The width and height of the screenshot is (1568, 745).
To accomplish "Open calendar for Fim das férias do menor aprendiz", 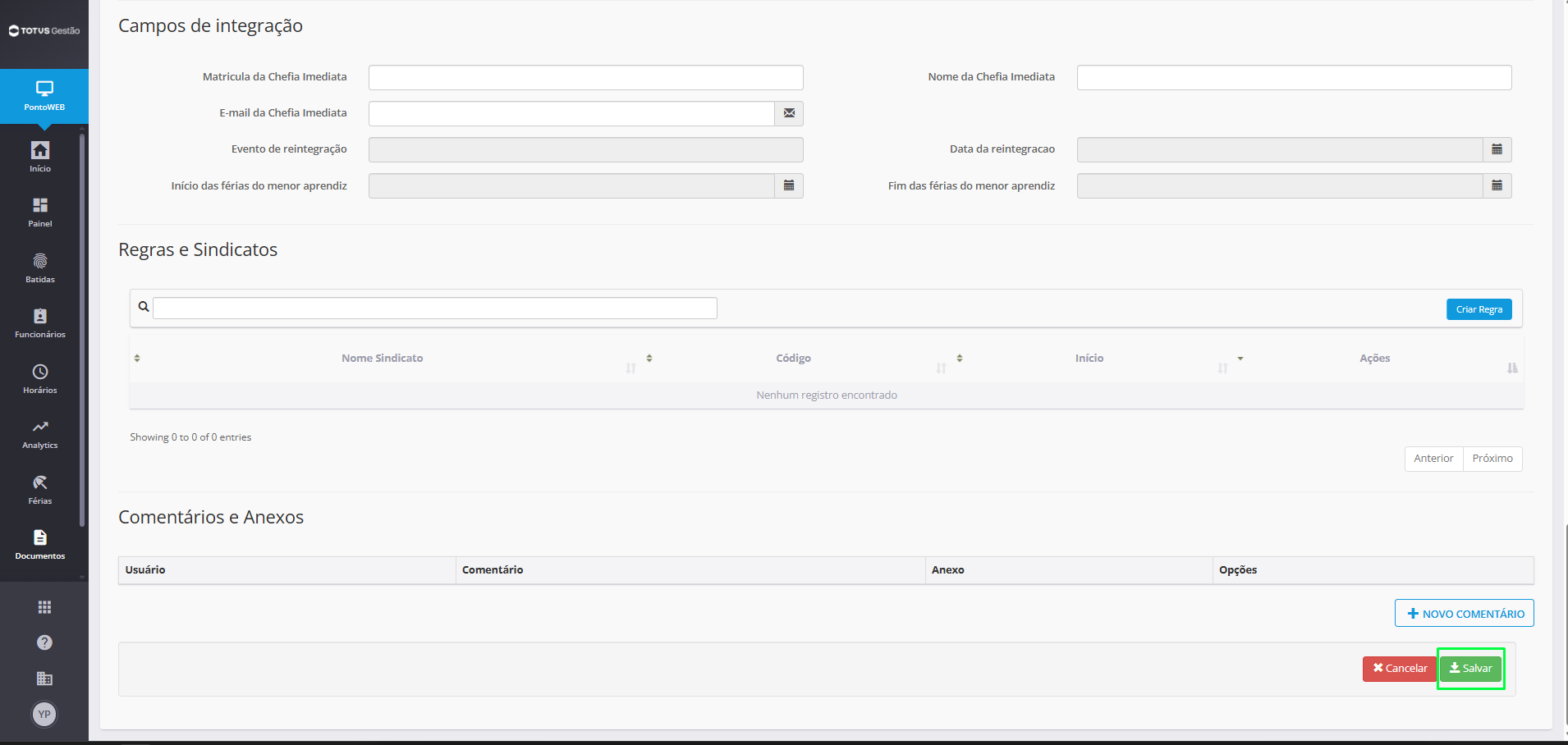I will click(1497, 185).
